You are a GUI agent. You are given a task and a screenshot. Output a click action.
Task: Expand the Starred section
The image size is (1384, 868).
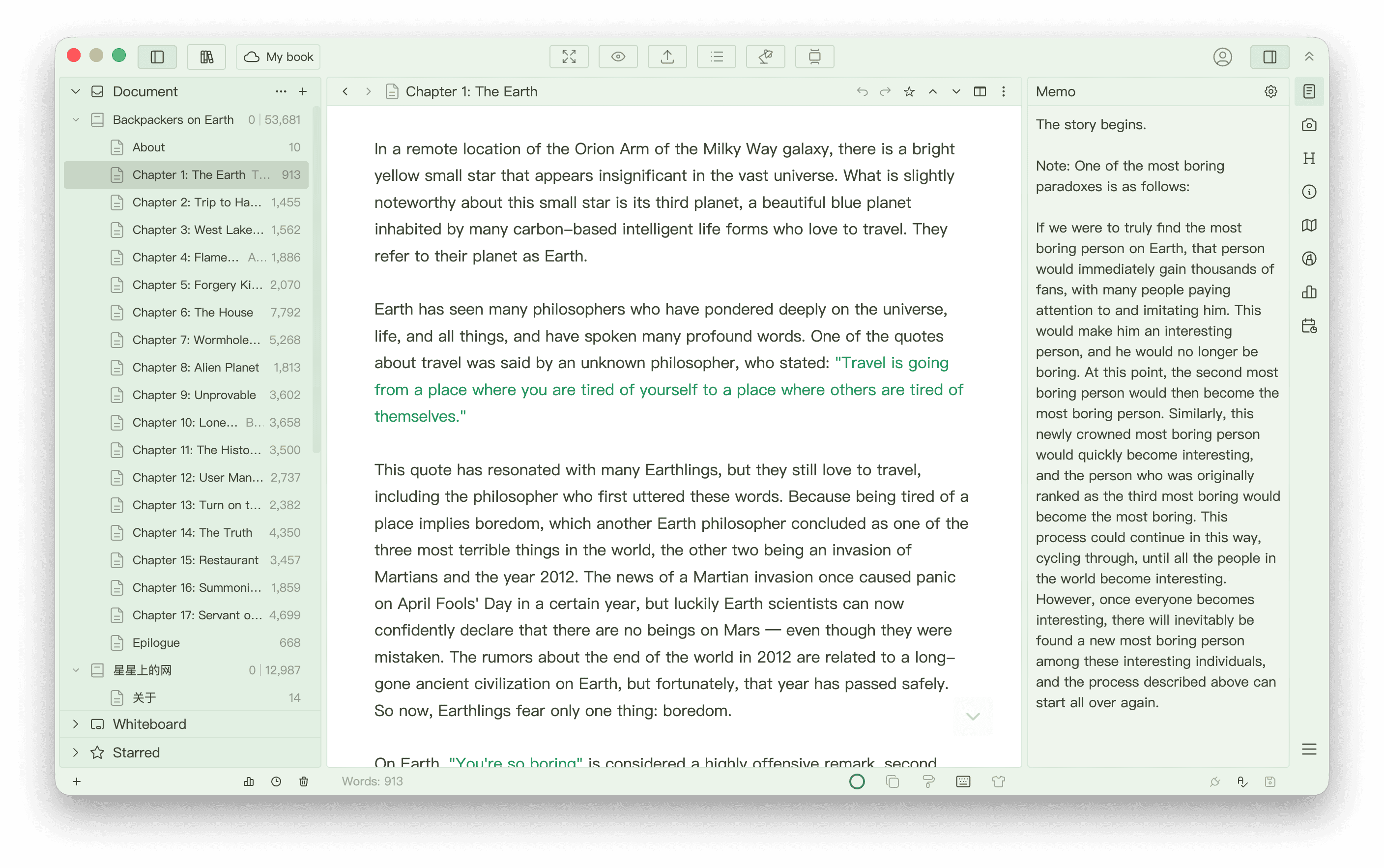tap(76, 752)
